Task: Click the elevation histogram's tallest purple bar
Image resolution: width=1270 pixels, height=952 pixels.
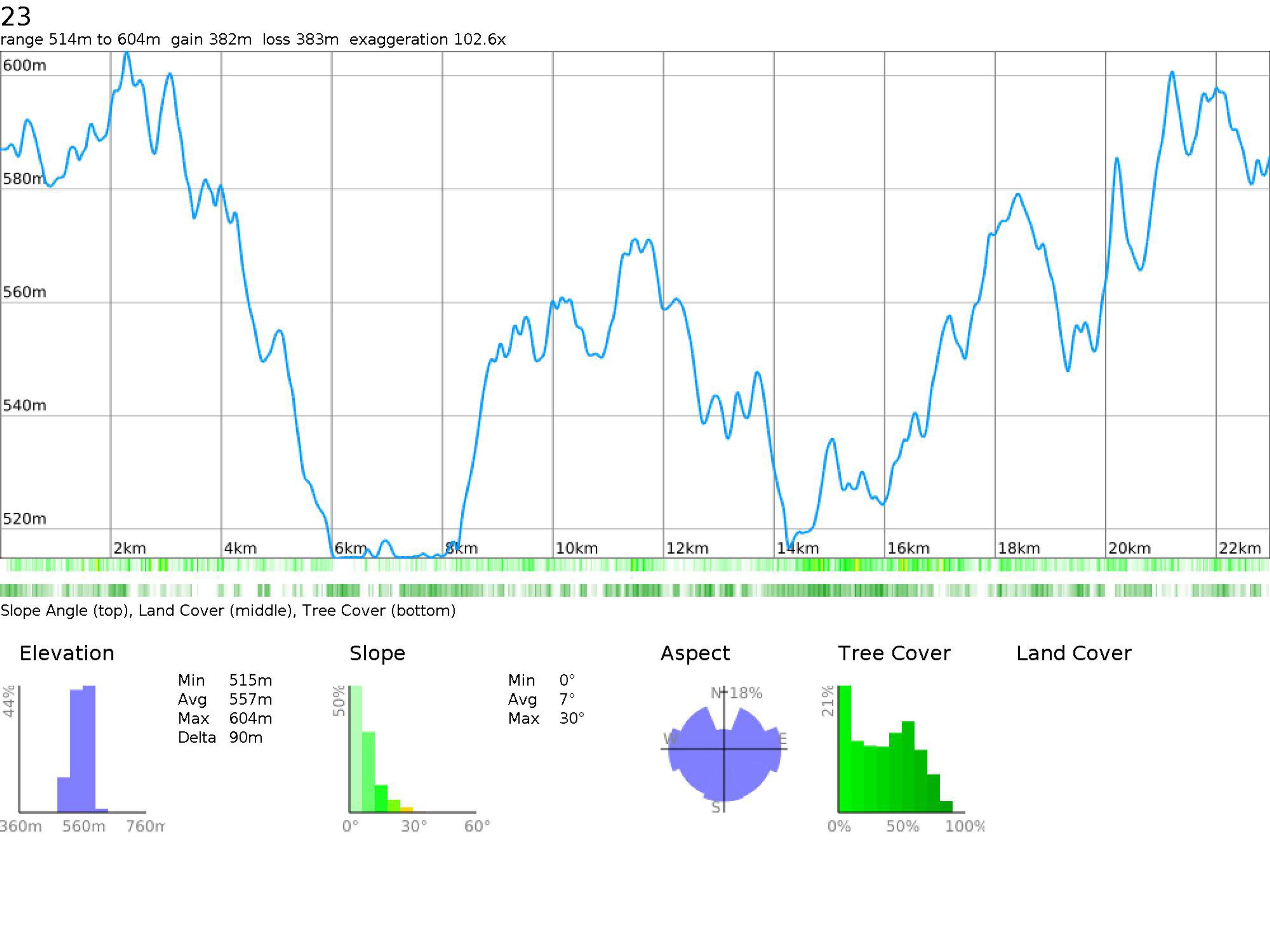Action: 89,748
